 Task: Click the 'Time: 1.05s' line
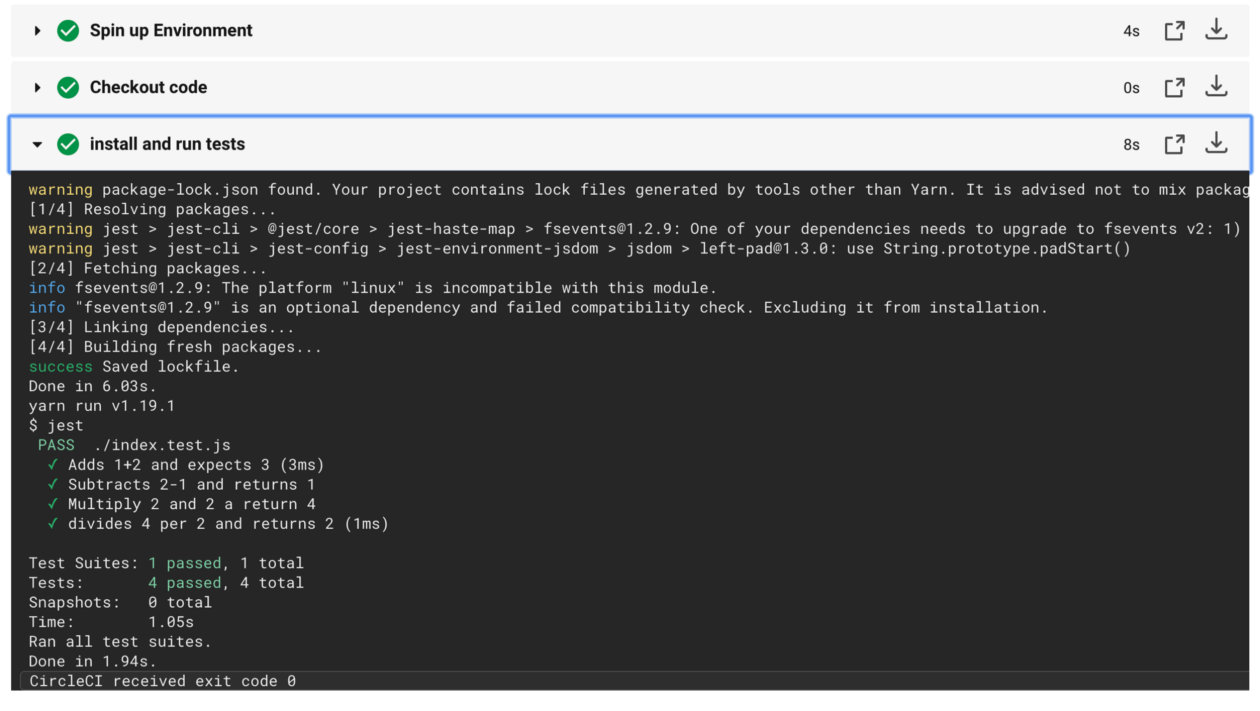pos(111,622)
